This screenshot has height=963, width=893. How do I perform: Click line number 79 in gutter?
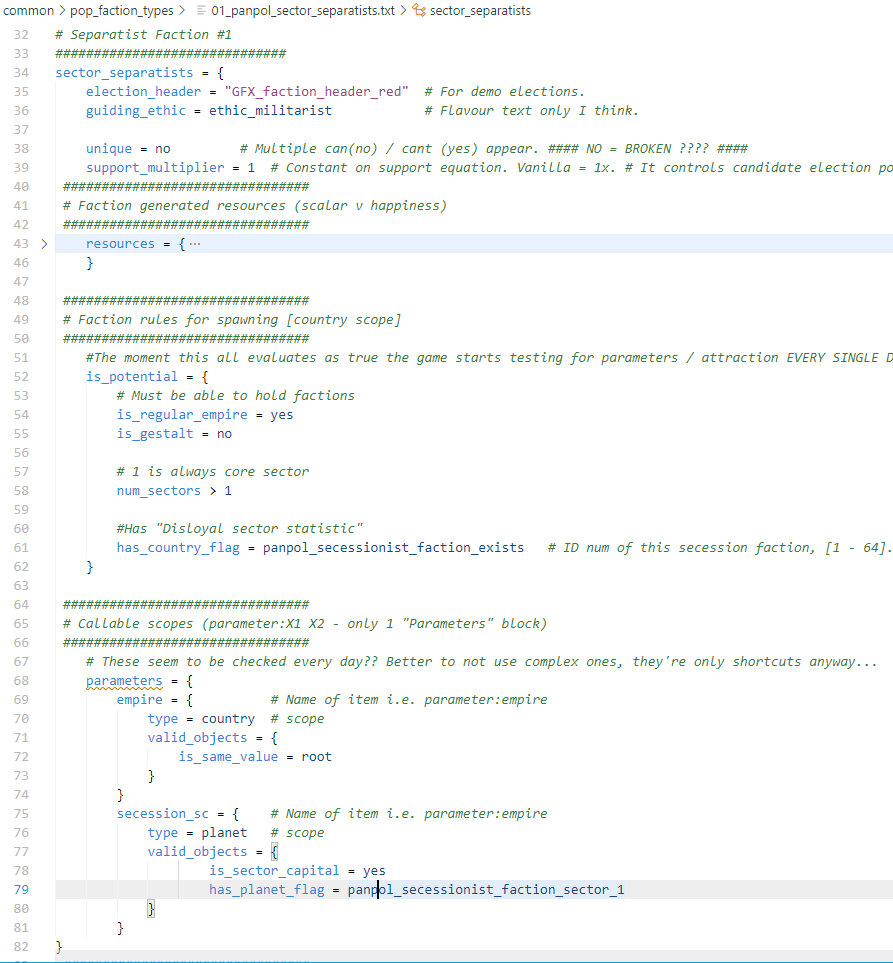click(21, 889)
